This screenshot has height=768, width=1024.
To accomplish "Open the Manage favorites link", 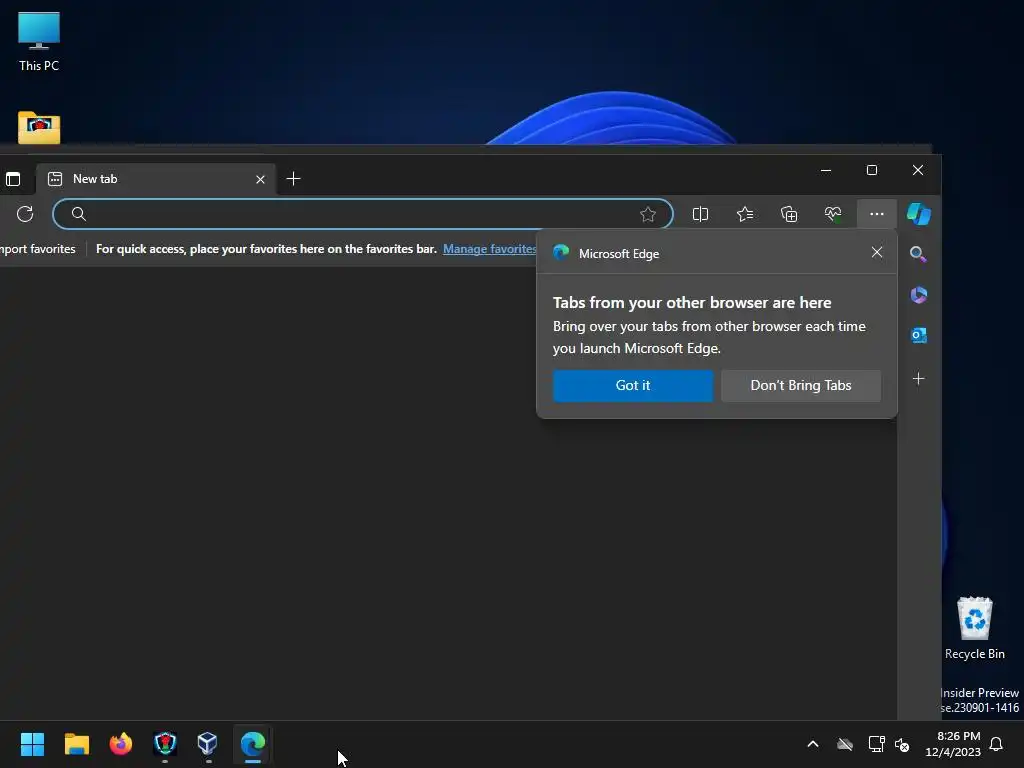I will 490,249.
